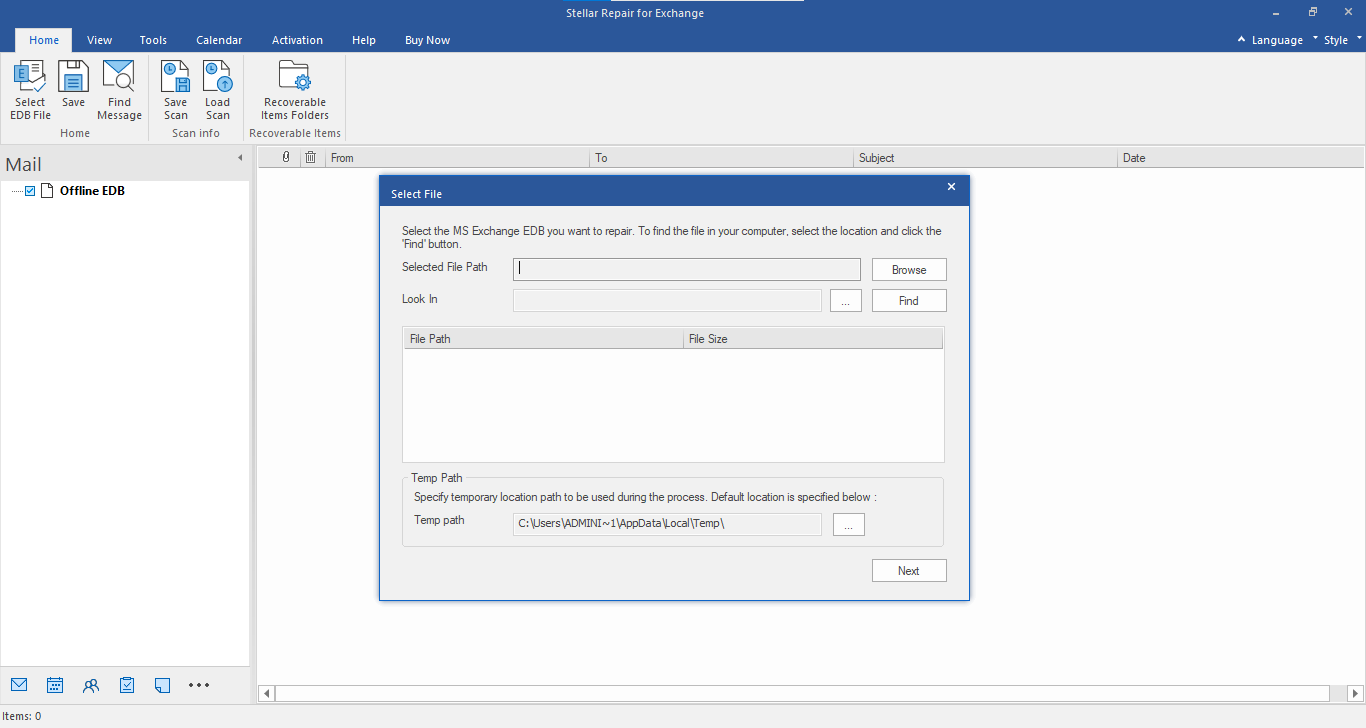Sort by the From column header

[x=457, y=158]
